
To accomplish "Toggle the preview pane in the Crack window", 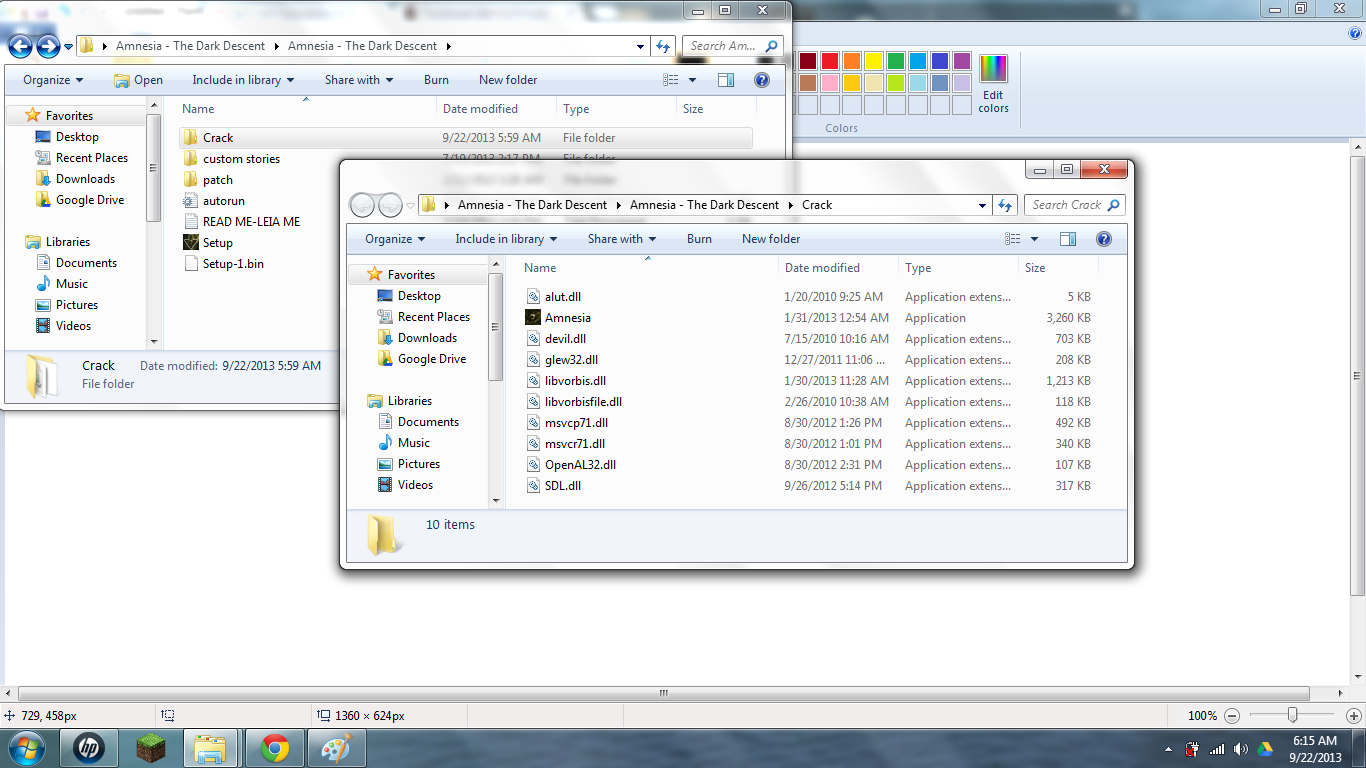I will click(x=1068, y=239).
